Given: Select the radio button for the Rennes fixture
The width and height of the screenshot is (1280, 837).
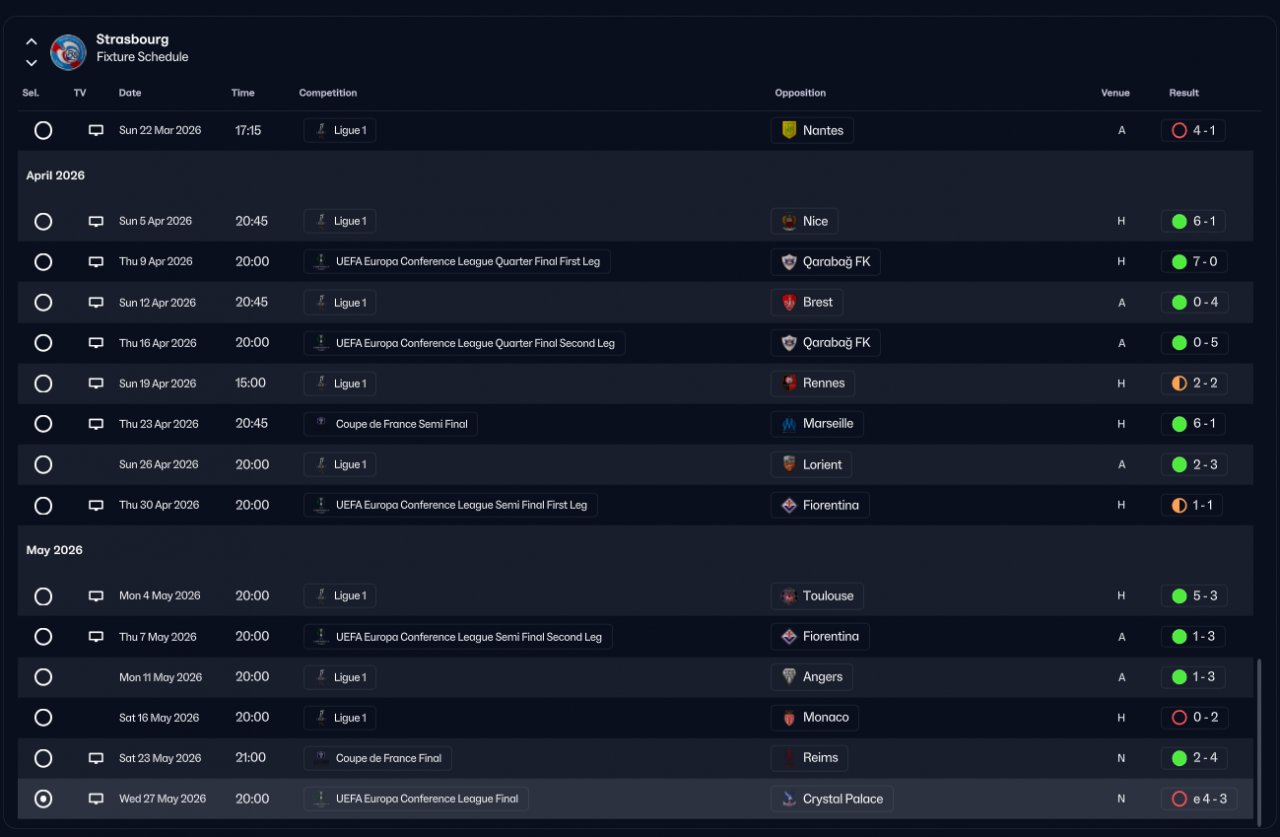Looking at the screenshot, I should coord(43,383).
